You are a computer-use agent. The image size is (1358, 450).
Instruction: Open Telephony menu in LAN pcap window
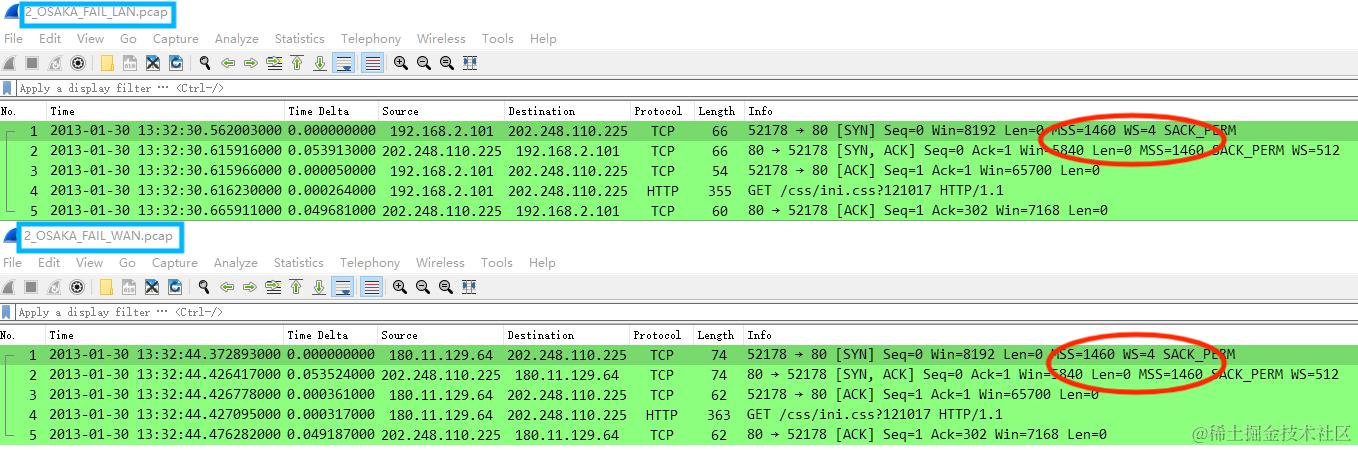click(x=371, y=39)
